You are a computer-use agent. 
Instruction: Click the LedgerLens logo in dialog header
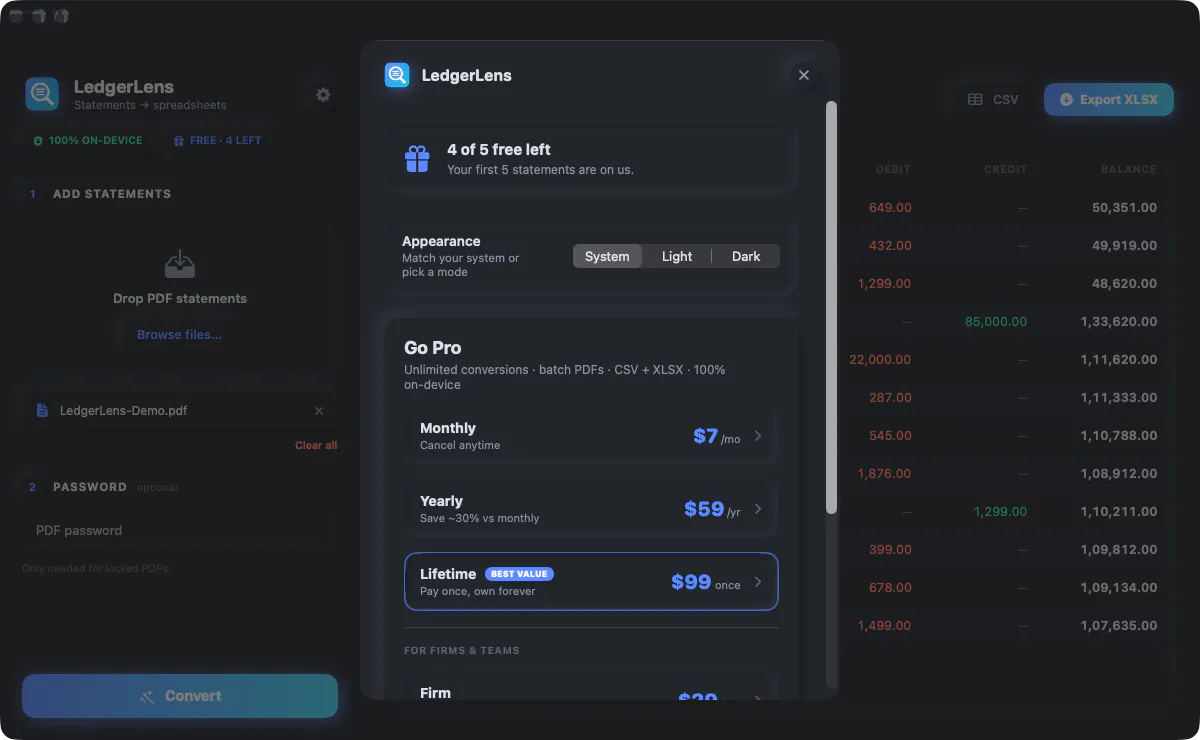click(x=397, y=75)
